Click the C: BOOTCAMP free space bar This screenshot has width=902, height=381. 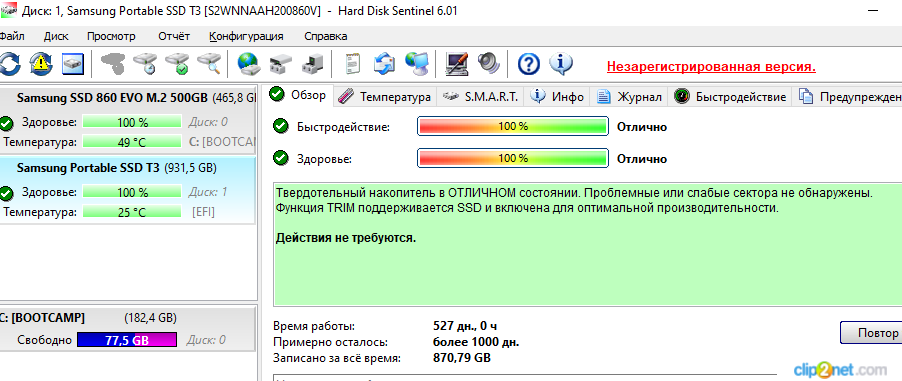[127, 340]
